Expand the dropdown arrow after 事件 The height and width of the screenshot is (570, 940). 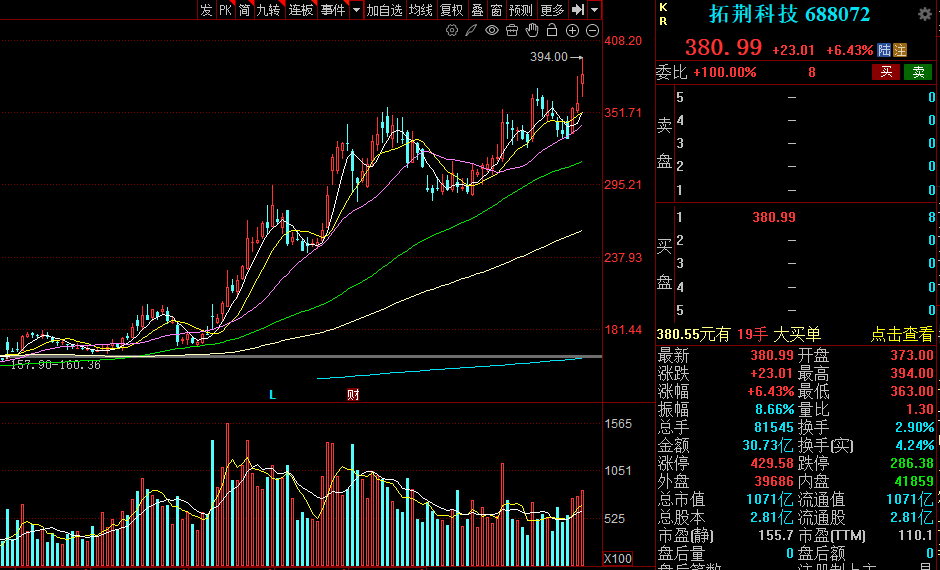tap(354, 10)
